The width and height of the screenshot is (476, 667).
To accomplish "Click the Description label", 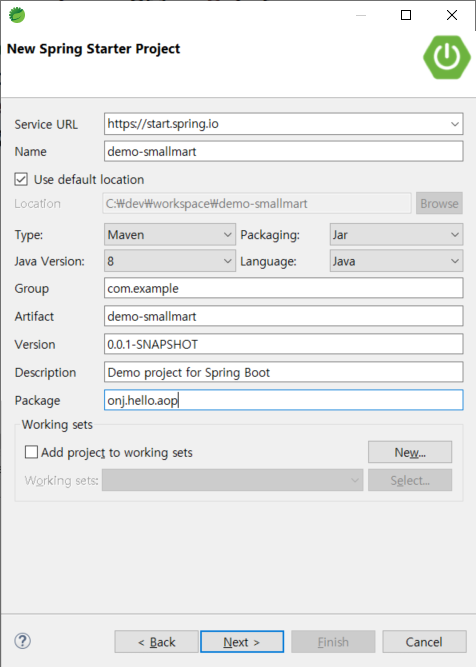I will [x=45, y=373].
